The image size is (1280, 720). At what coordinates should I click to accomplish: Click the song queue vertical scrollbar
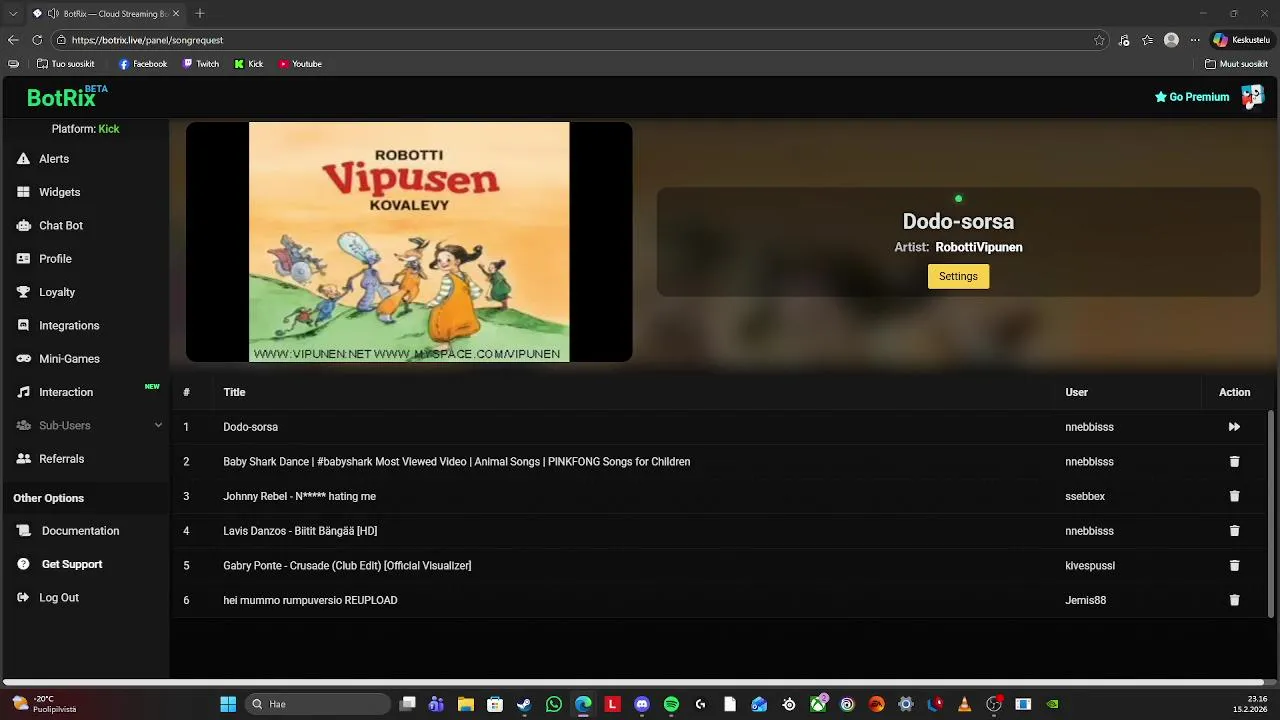[x=1272, y=514]
